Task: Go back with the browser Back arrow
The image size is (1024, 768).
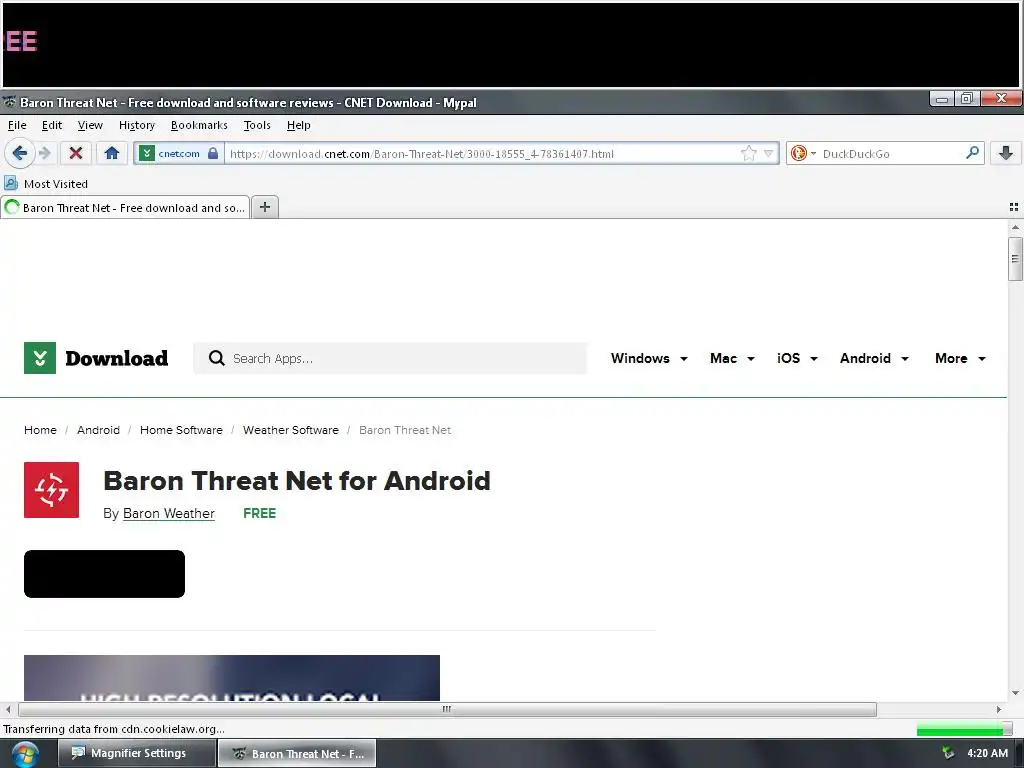Action: pyautogui.click(x=19, y=153)
